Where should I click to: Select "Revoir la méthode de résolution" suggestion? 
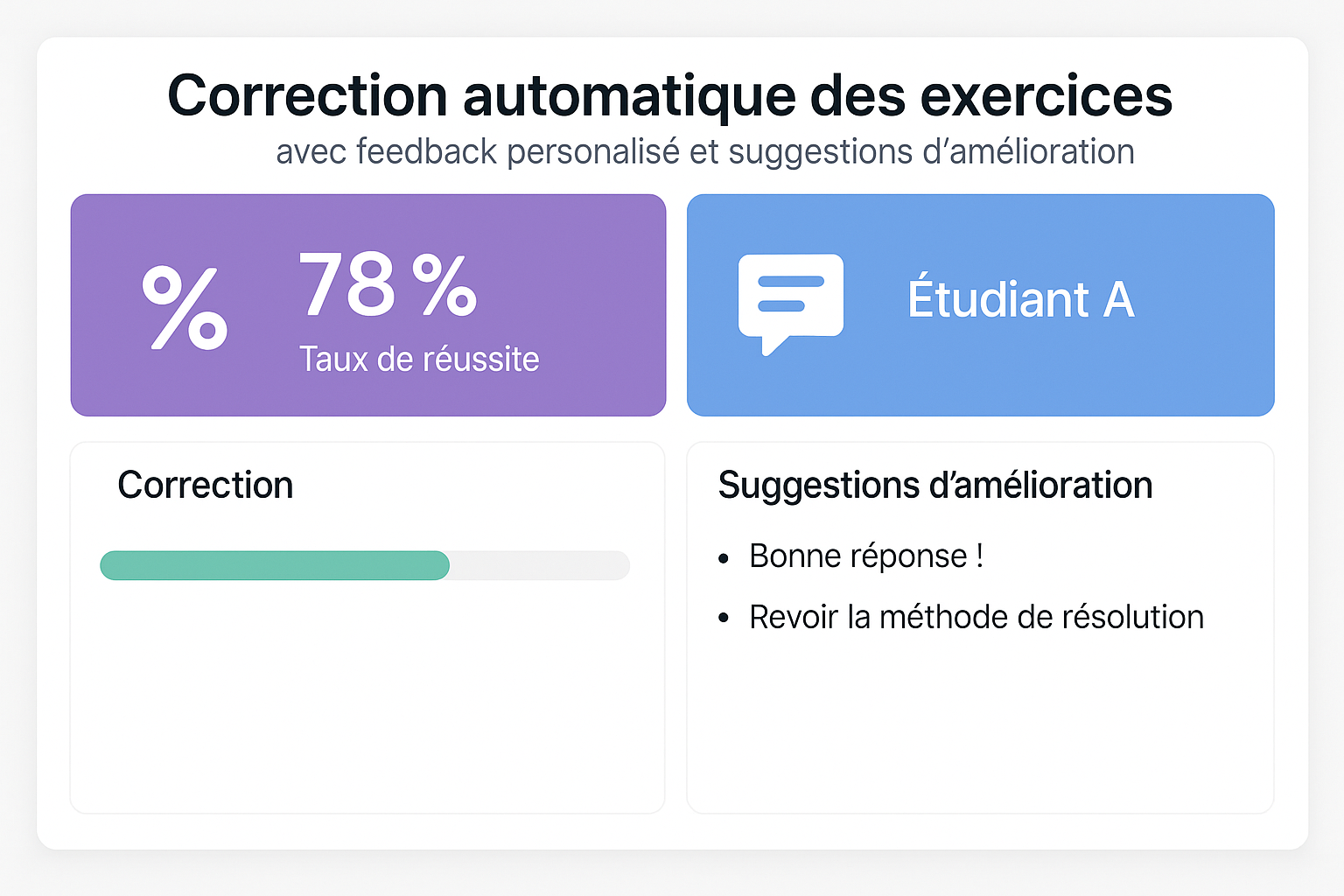976,618
